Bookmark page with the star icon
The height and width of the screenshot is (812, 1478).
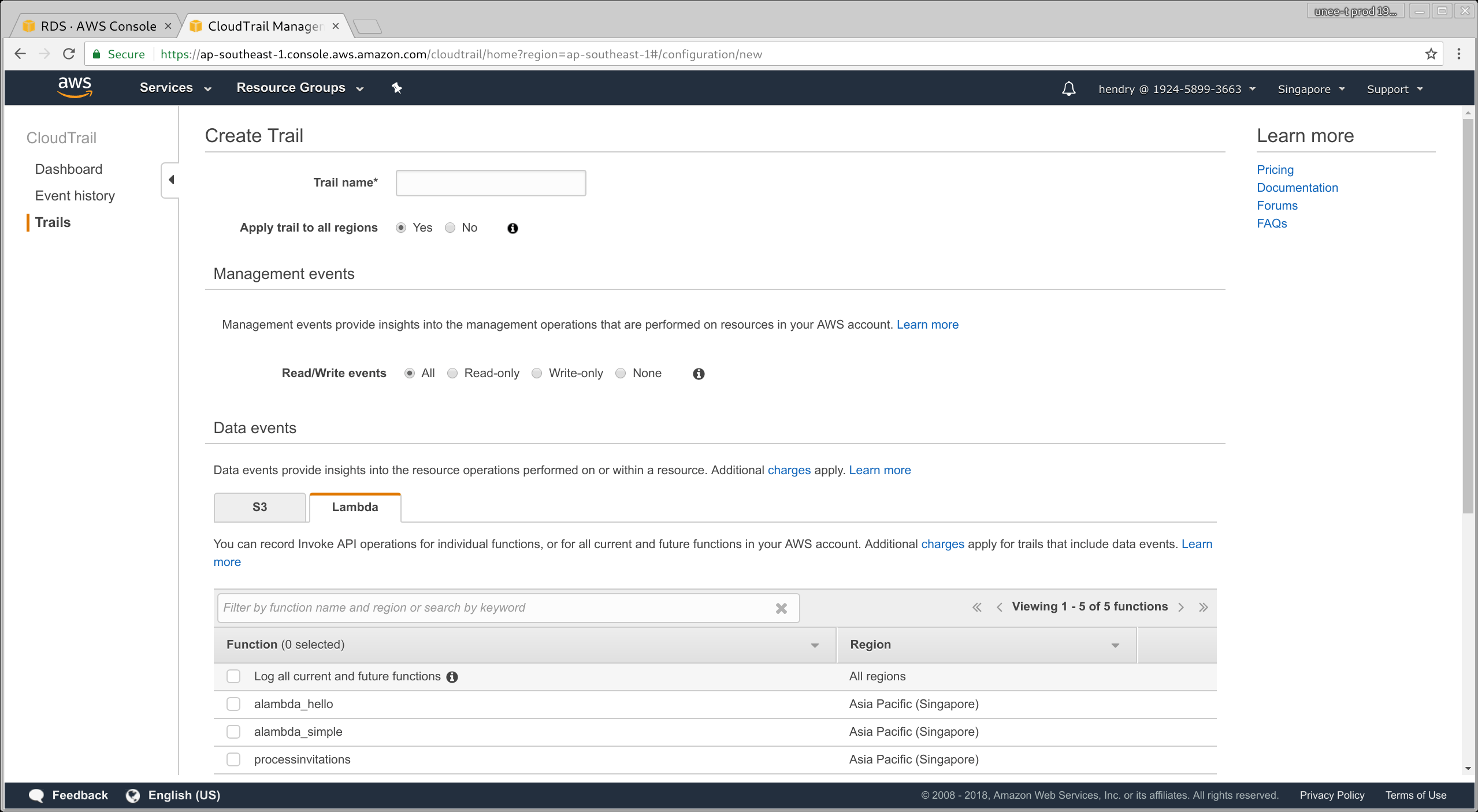(1431, 54)
